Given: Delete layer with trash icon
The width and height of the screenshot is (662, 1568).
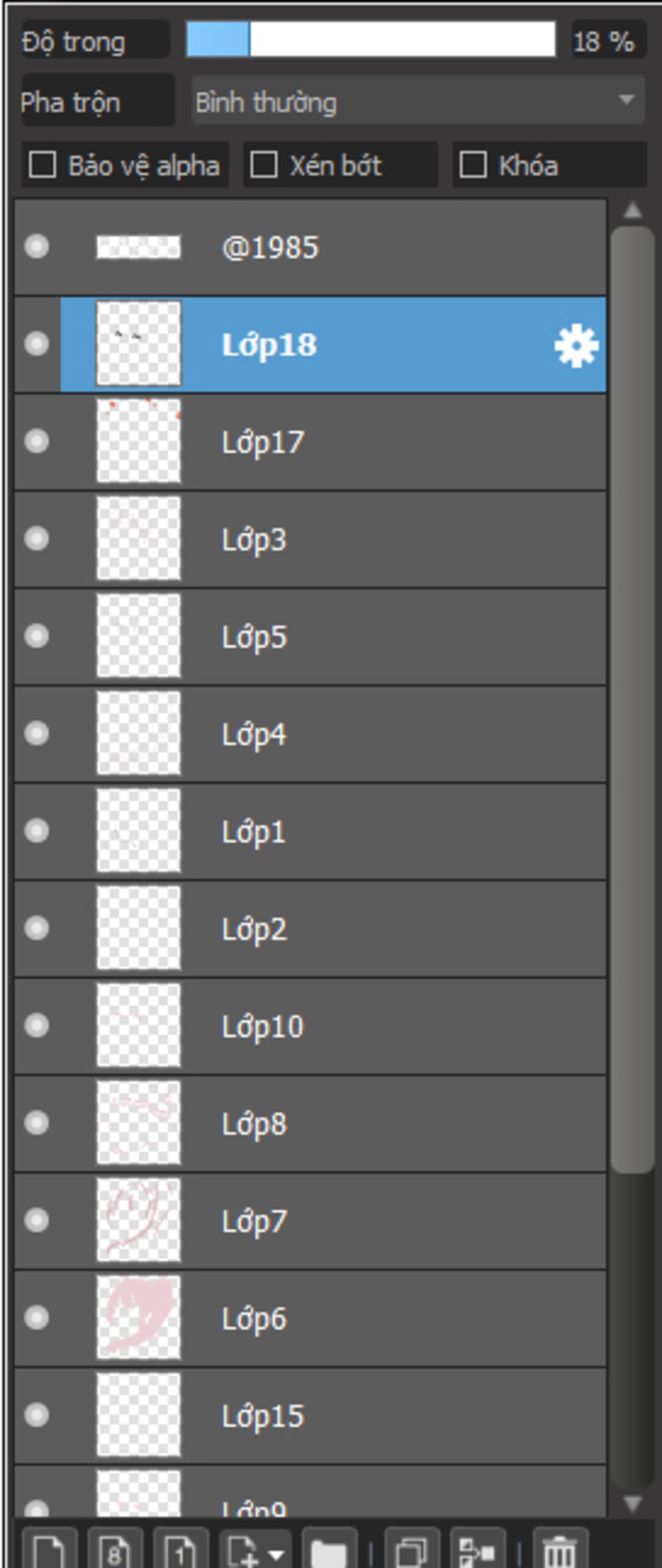Looking at the screenshot, I should (560, 1550).
